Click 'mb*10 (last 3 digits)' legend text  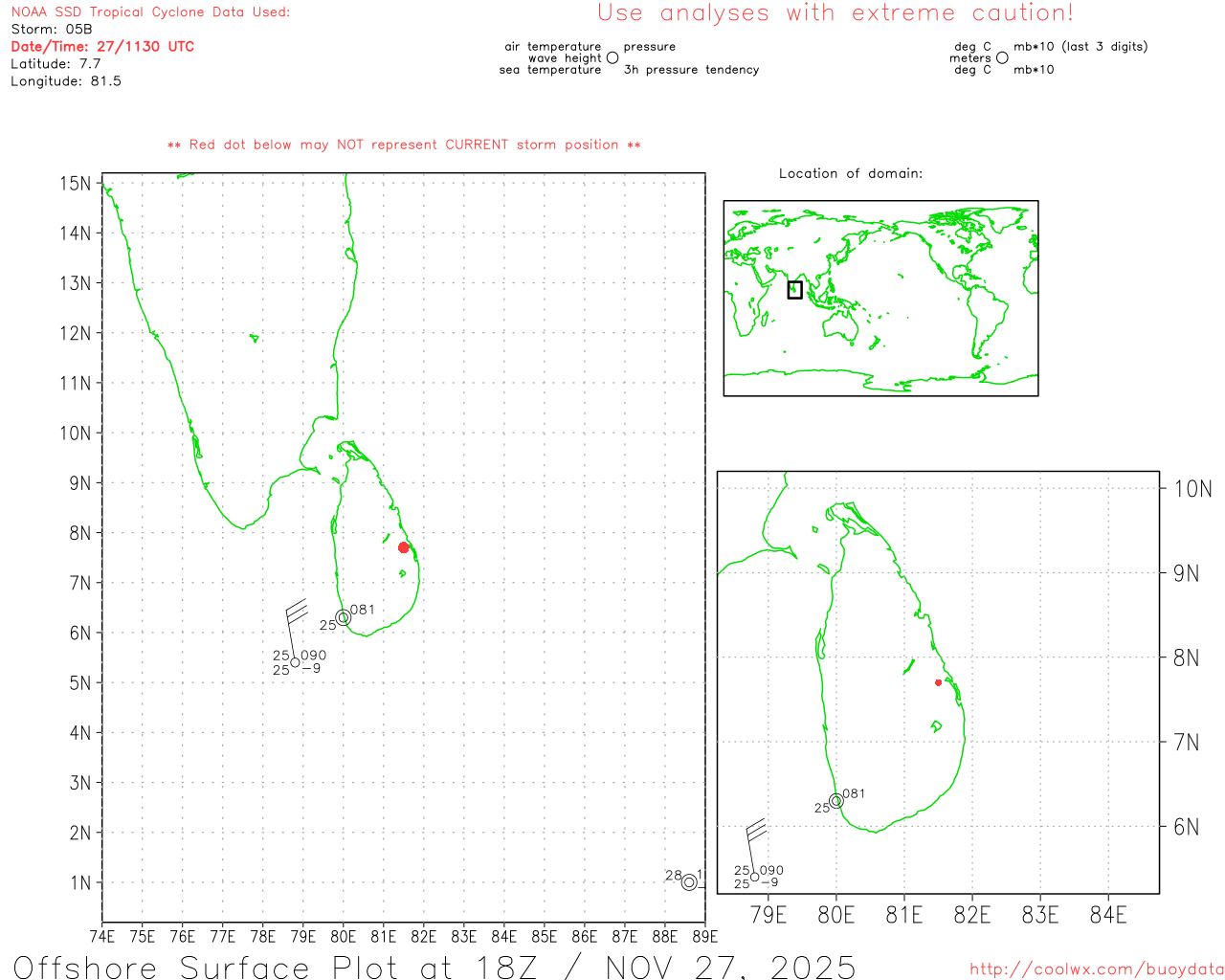click(x=1080, y=46)
